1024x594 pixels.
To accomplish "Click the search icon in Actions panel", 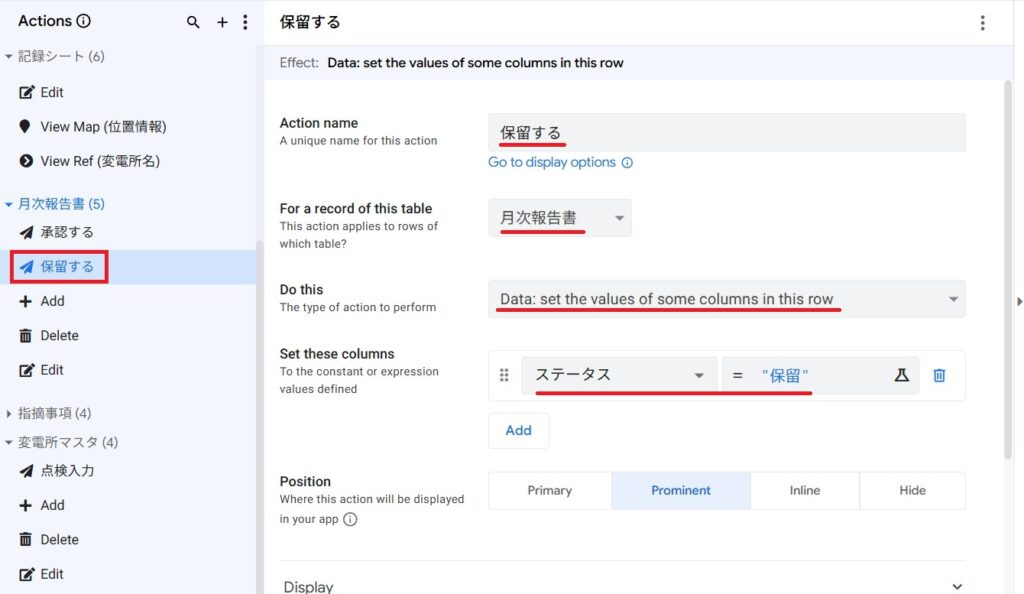I will (193, 22).
